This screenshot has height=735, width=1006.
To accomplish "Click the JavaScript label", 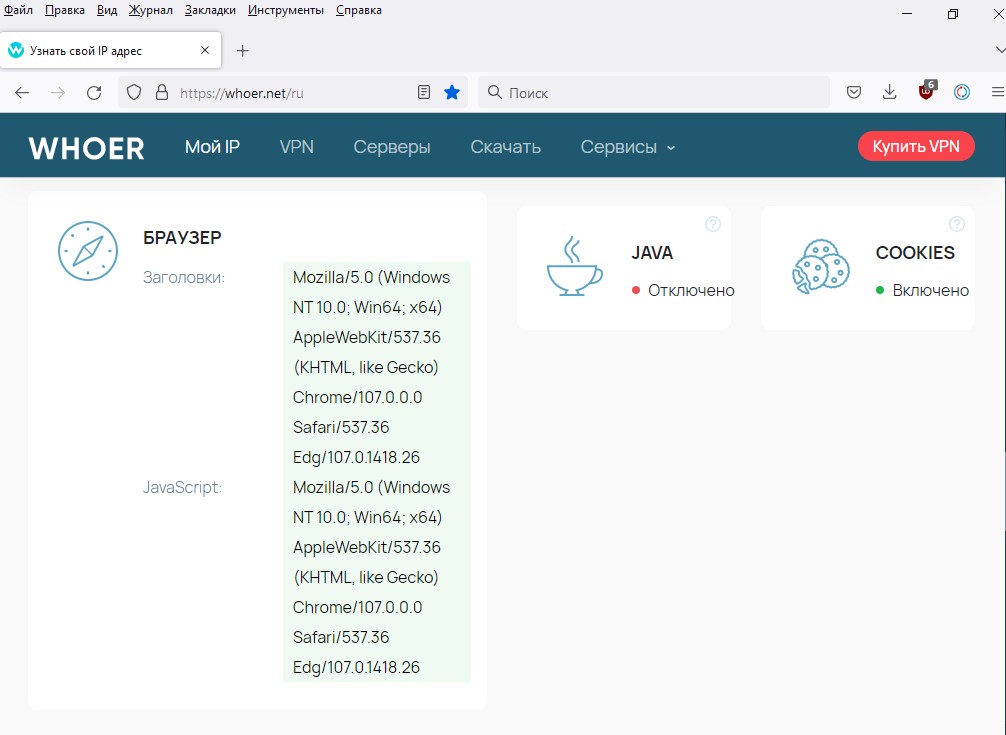I will (182, 487).
